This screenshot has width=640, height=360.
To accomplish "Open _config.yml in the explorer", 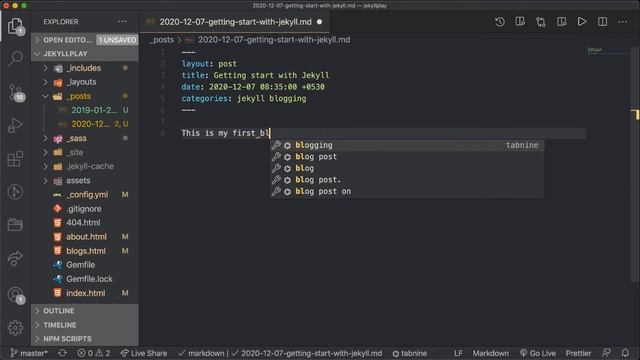I will [x=85, y=195].
